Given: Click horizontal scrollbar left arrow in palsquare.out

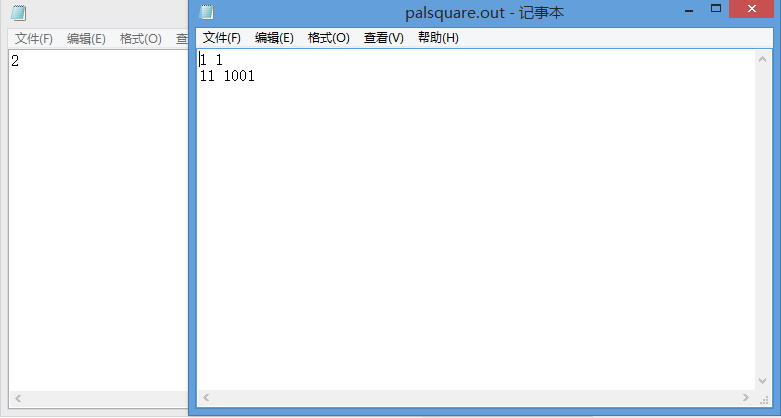Looking at the screenshot, I should pos(206,398).
